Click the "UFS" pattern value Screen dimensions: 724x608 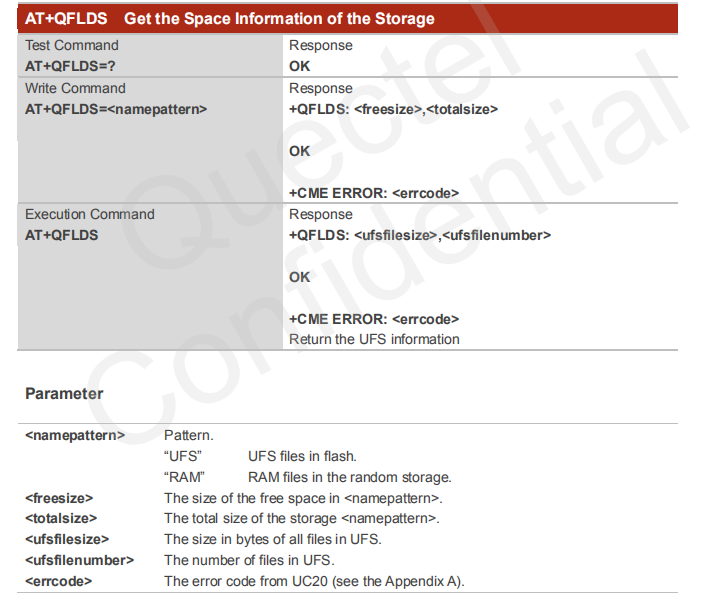[x=182, y=457]
